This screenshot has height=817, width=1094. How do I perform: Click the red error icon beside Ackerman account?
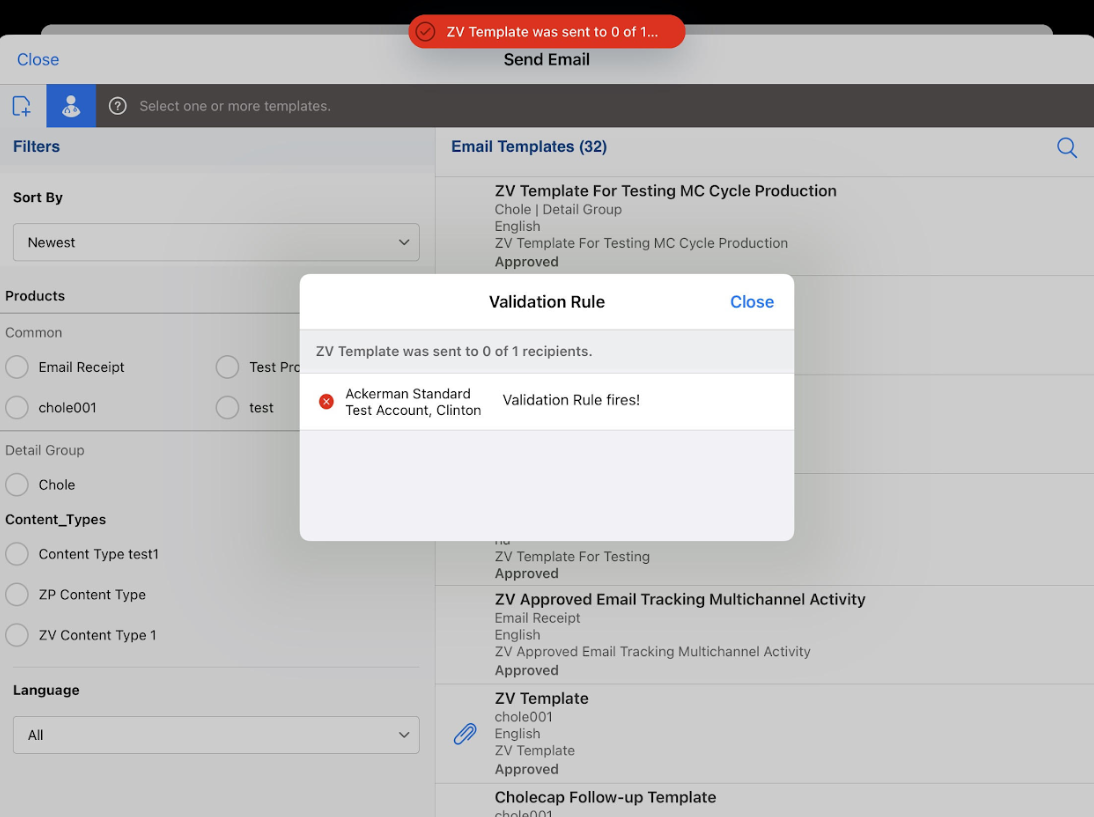pos(326,401)
